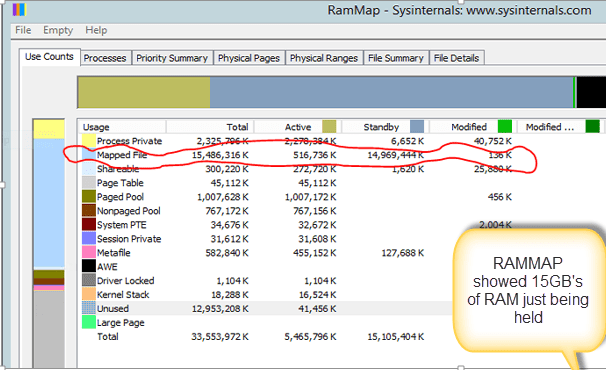606x370 pixels.
Task: Select the Page Table row label
Action: coord(120,183)
